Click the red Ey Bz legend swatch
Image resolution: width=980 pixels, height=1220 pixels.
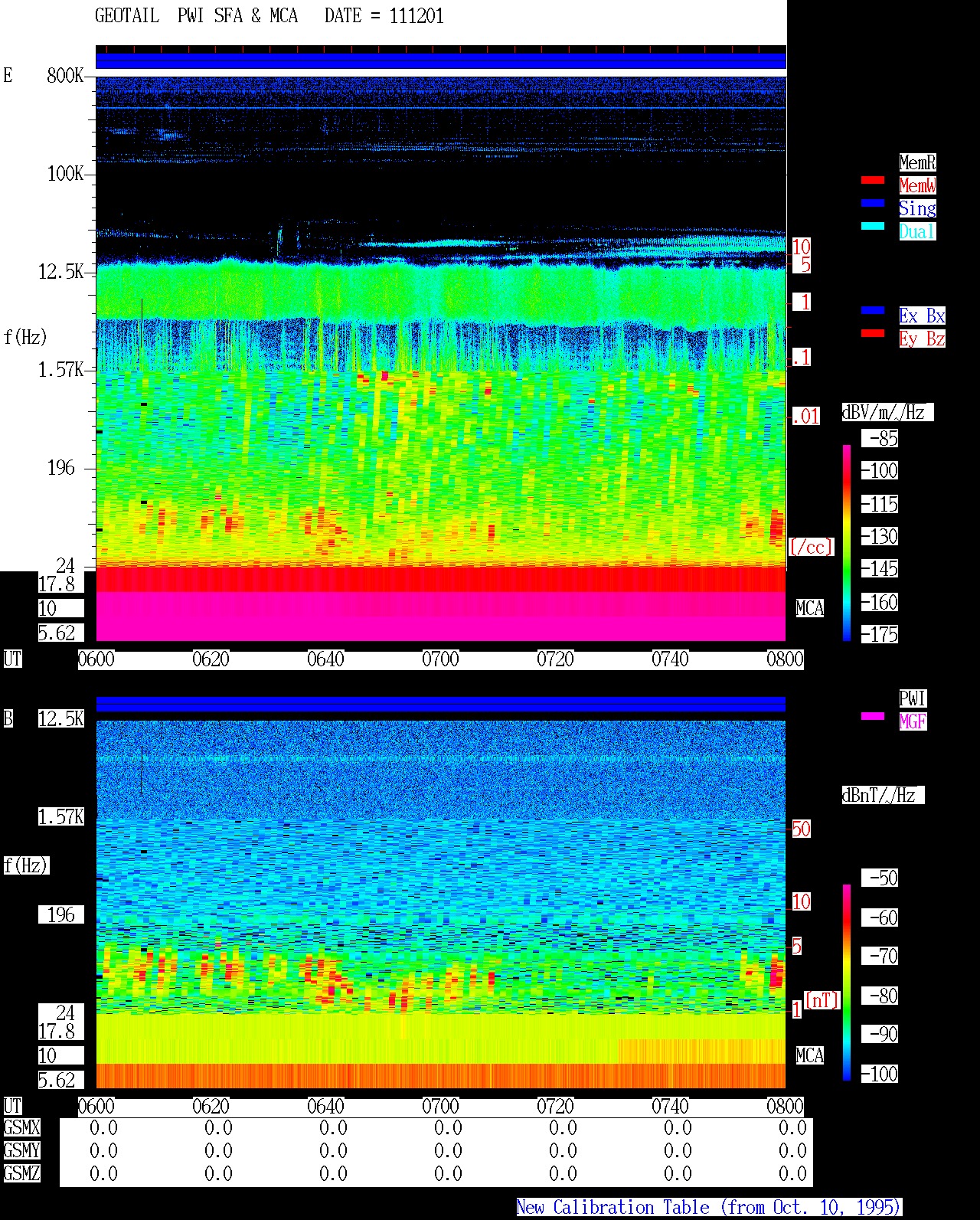873,333
